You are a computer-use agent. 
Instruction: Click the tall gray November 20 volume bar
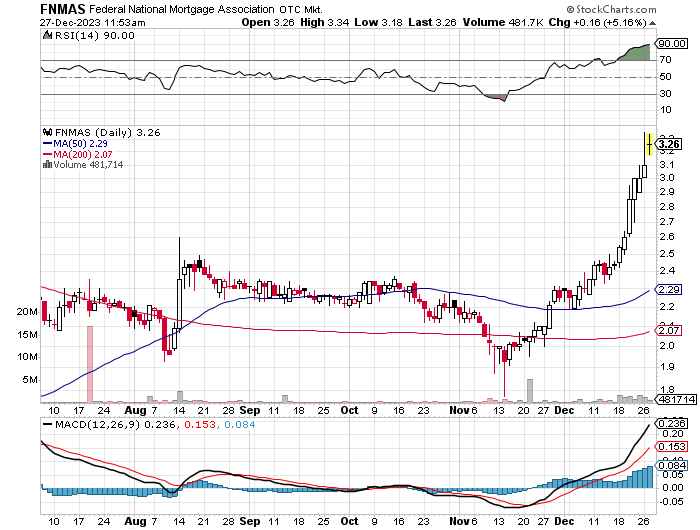tap(530, 391)
